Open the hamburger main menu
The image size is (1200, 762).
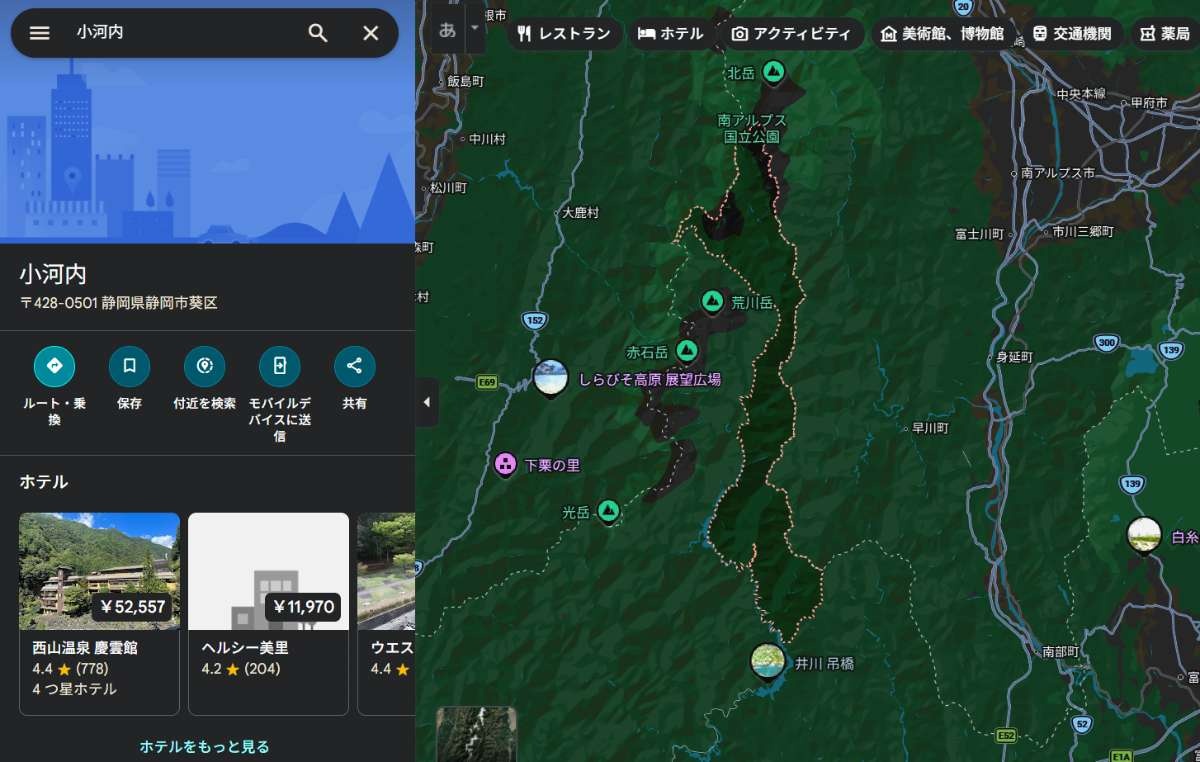point(39,33)
